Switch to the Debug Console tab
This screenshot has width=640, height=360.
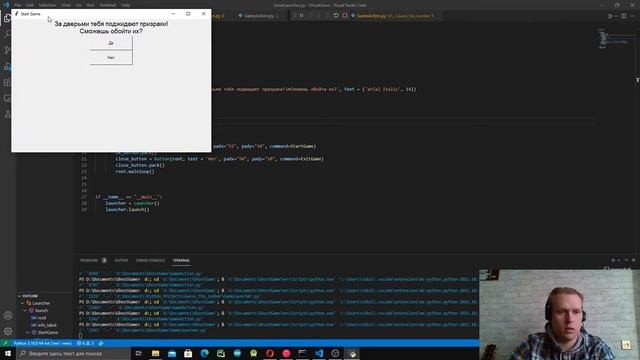coord(150,260)
